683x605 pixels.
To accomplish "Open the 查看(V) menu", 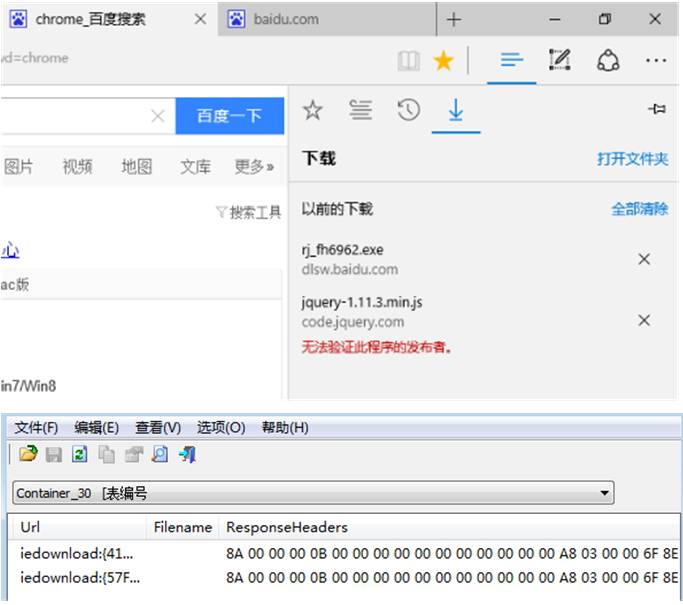I will click(158, 428).
